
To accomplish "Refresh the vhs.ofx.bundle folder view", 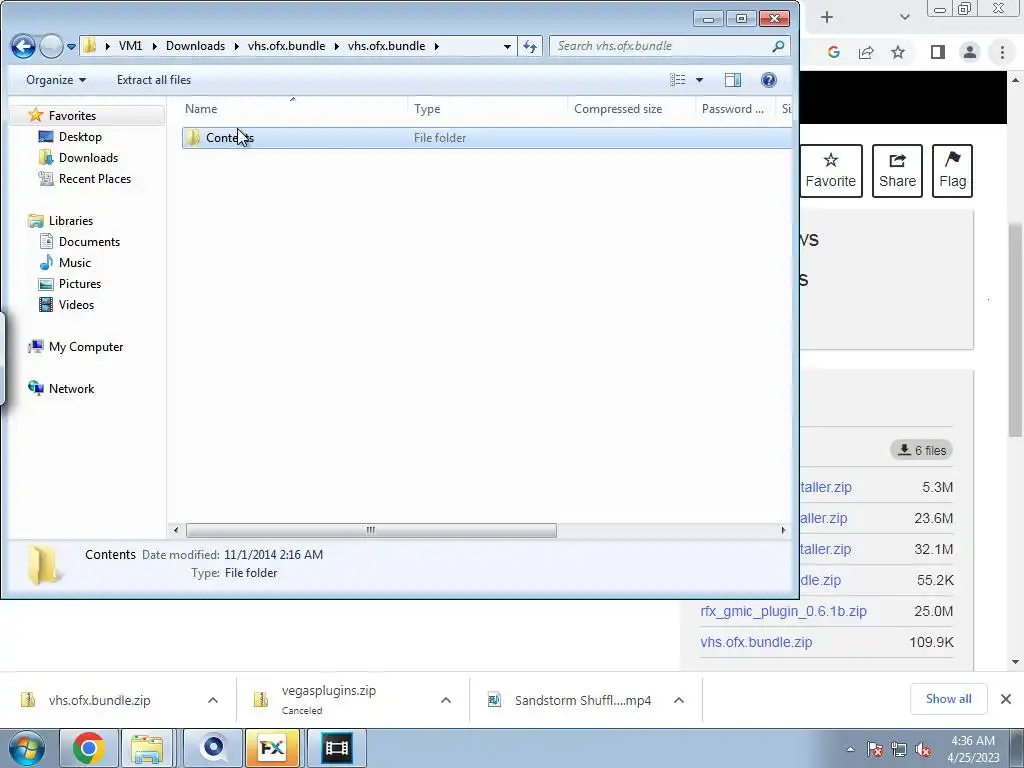I will 530,46.
